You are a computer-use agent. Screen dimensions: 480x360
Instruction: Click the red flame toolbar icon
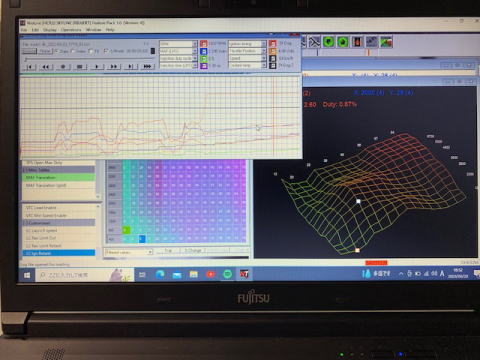(357, 42)
